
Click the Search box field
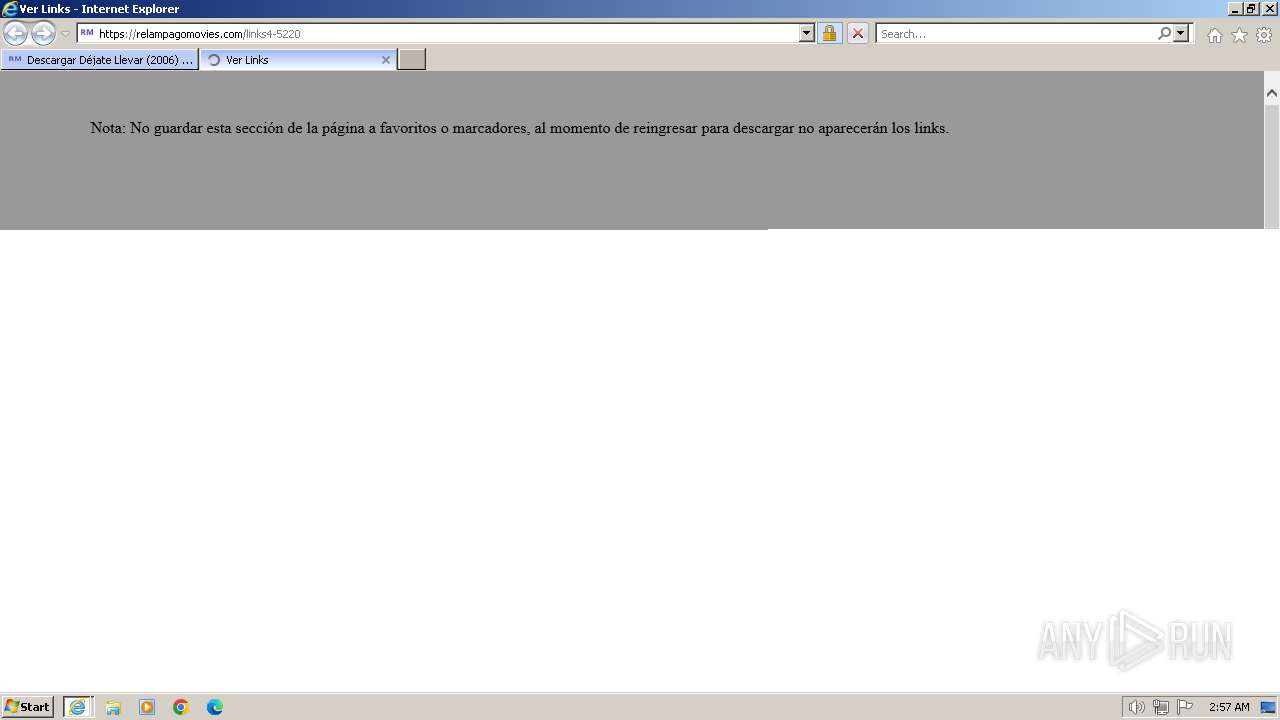[1016, 33]
